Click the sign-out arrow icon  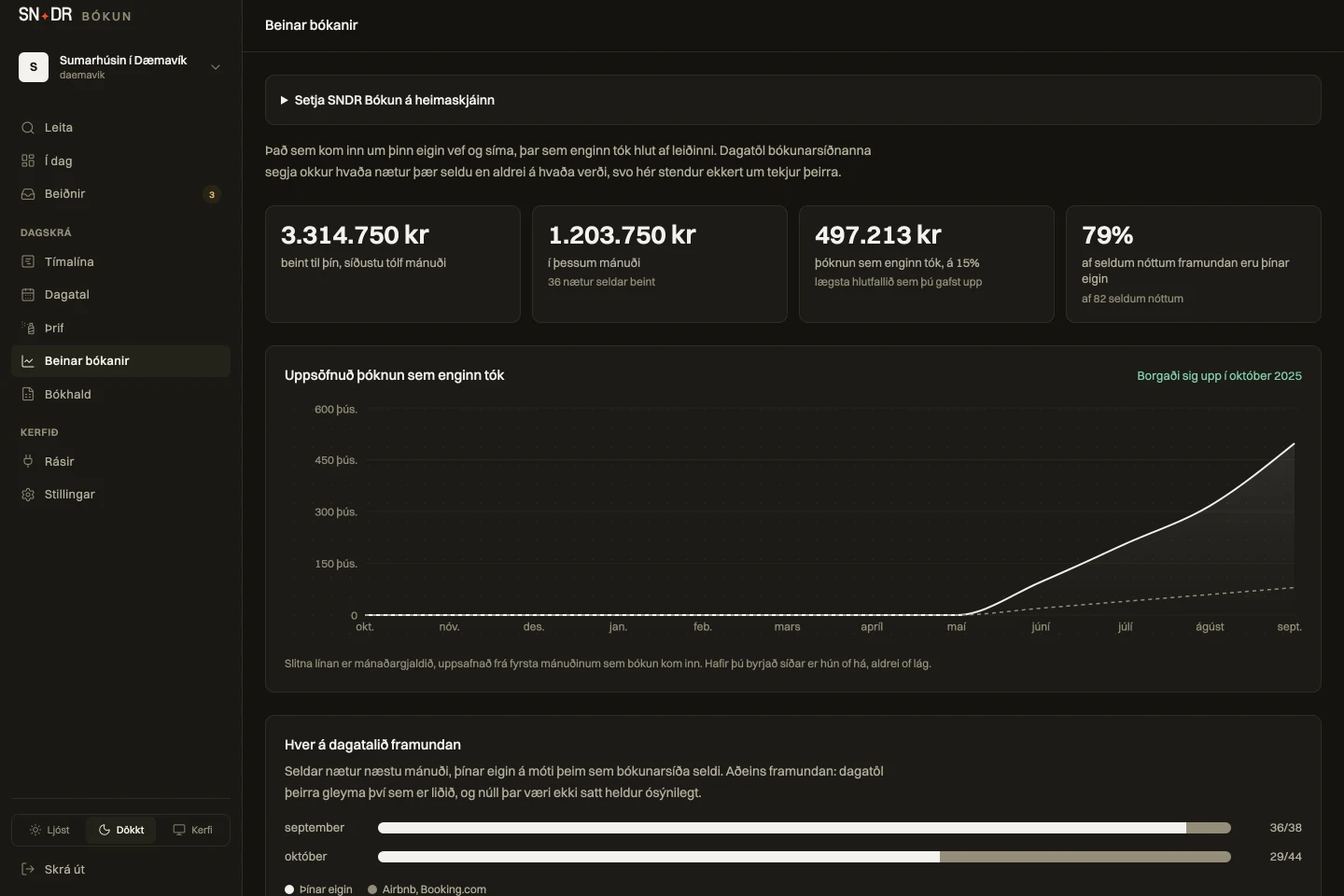[28, 869]
